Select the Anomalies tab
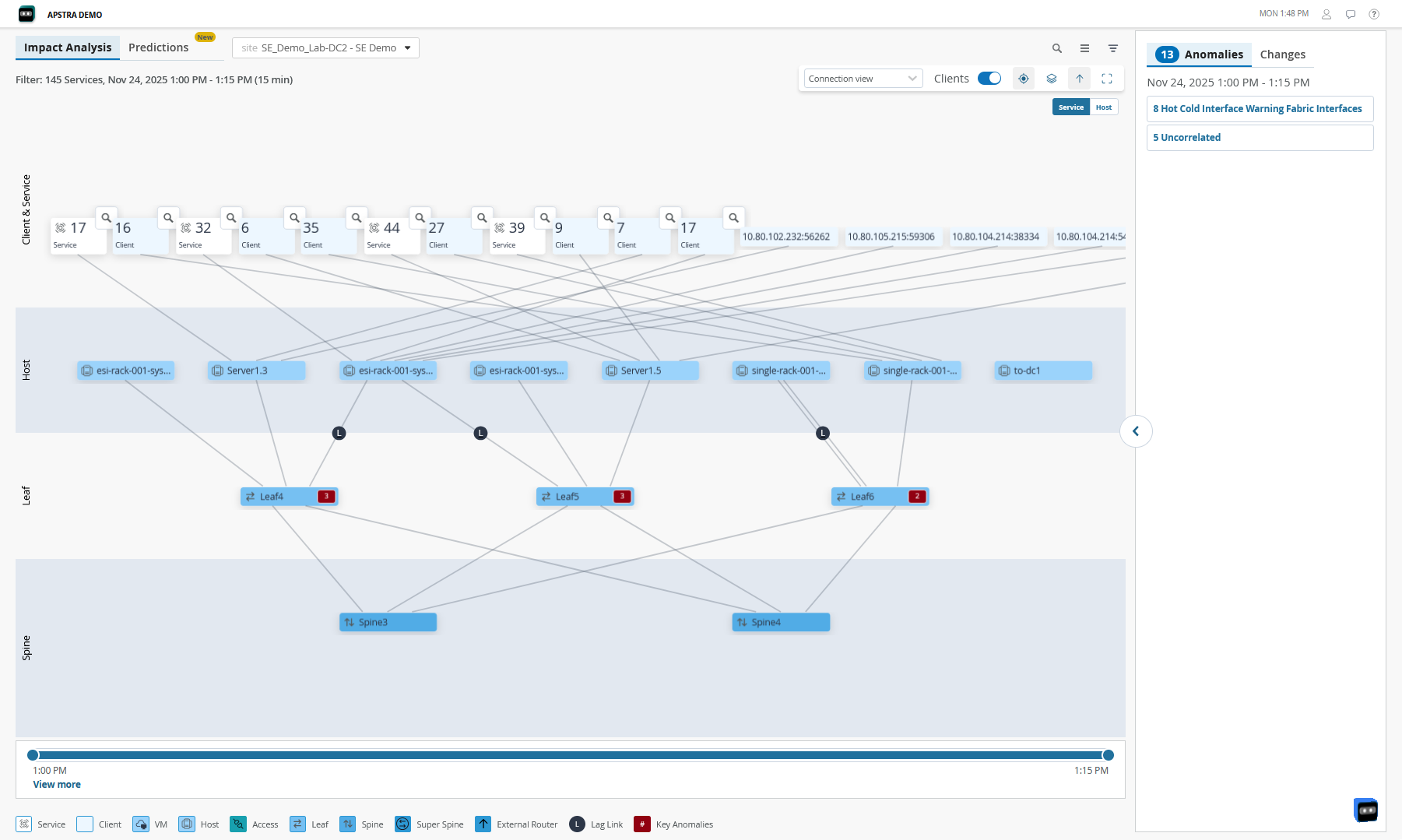Screen dimensions: 1402x840 (x=1199, y=54)
